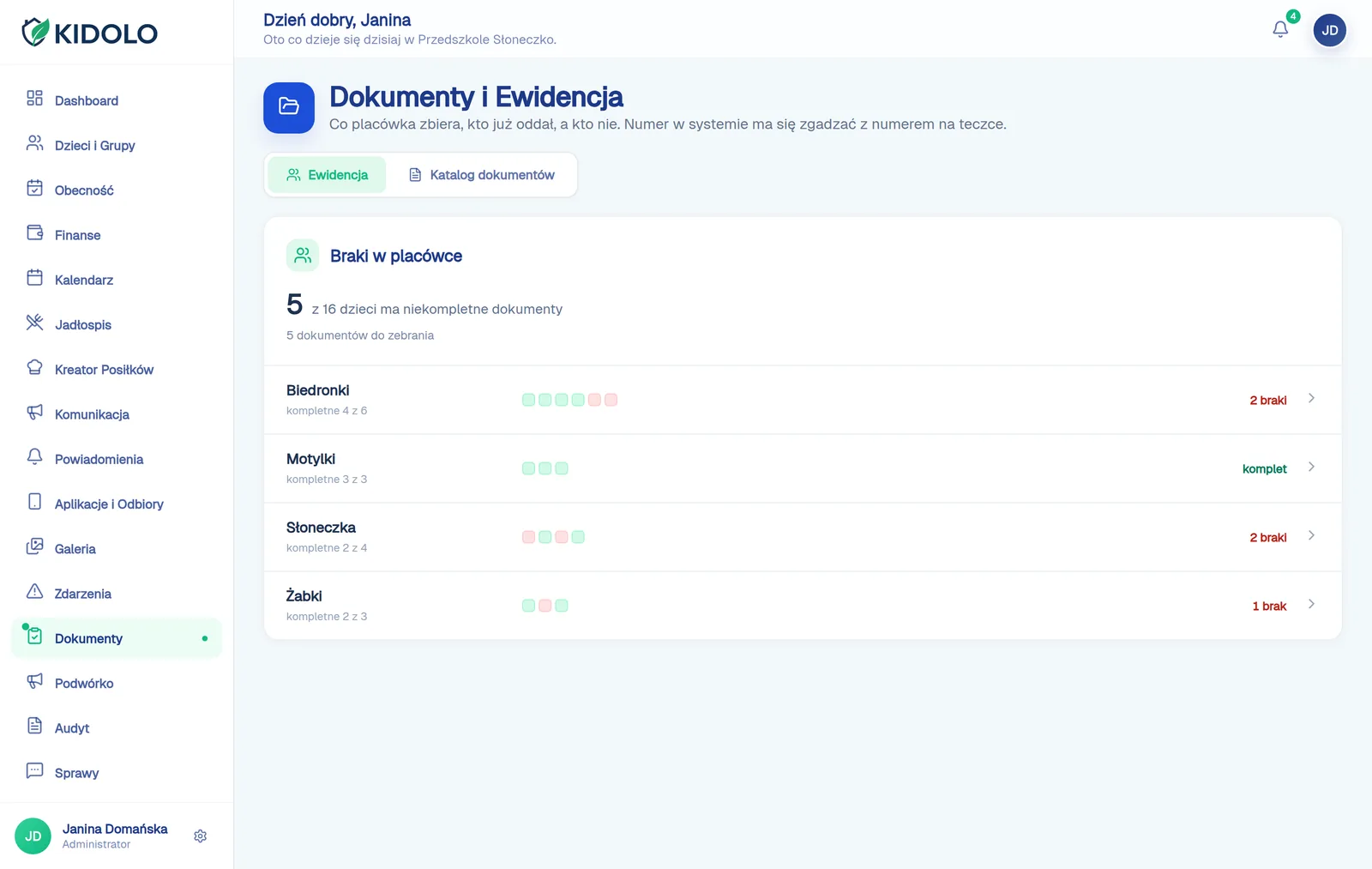
Task: Open notifications bell in header
Action: (x=1280, y=30)
